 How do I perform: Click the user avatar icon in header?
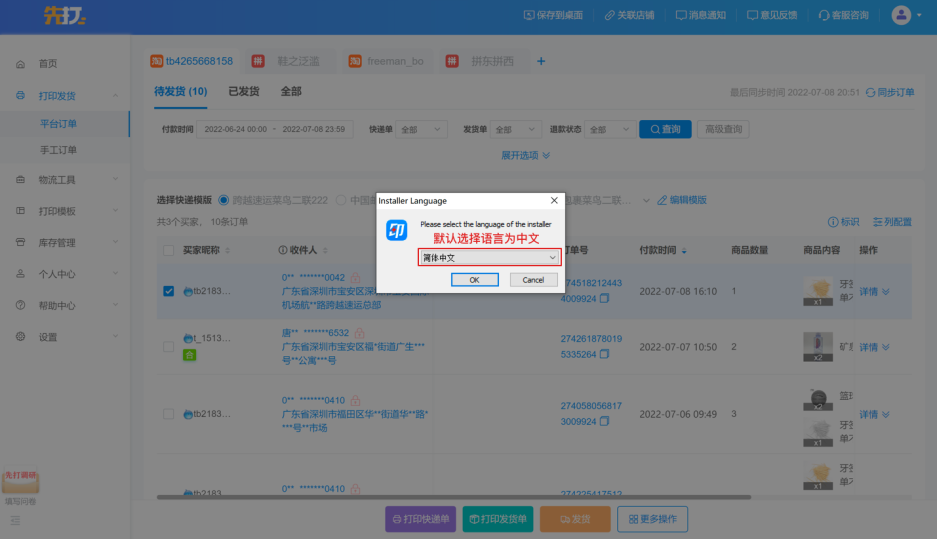coord(901,15)
